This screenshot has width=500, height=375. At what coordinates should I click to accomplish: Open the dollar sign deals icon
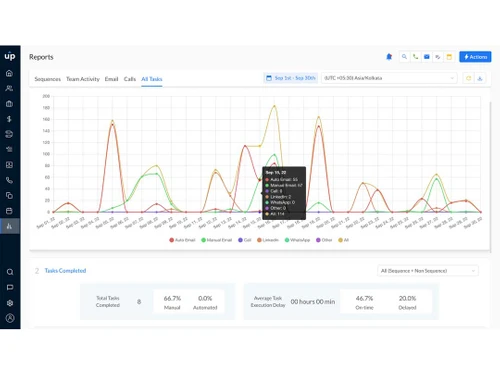click(x=9, y=119)
